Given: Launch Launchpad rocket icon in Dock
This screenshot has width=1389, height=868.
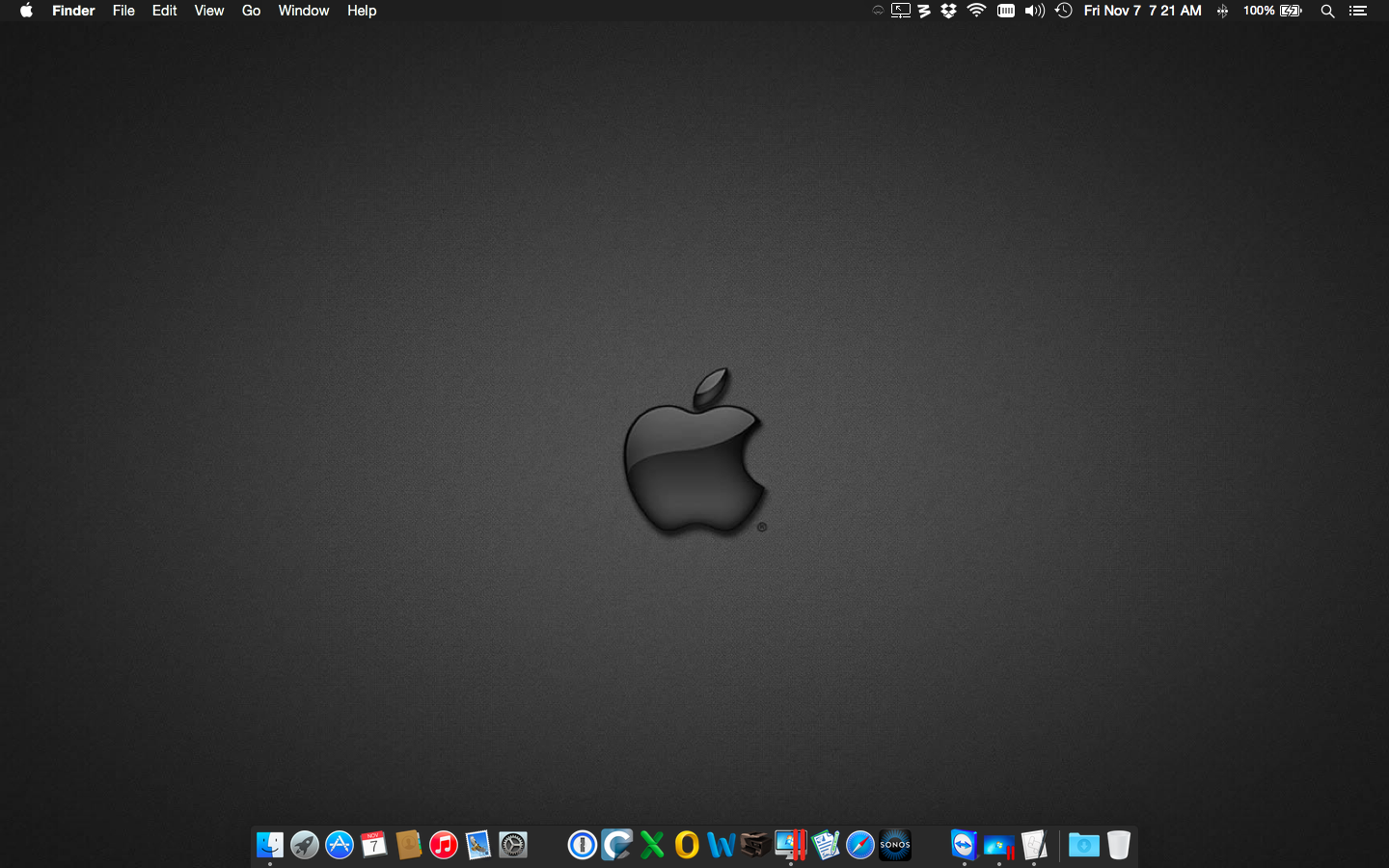Looking at the screenshot, I should (x=305, y=845).
